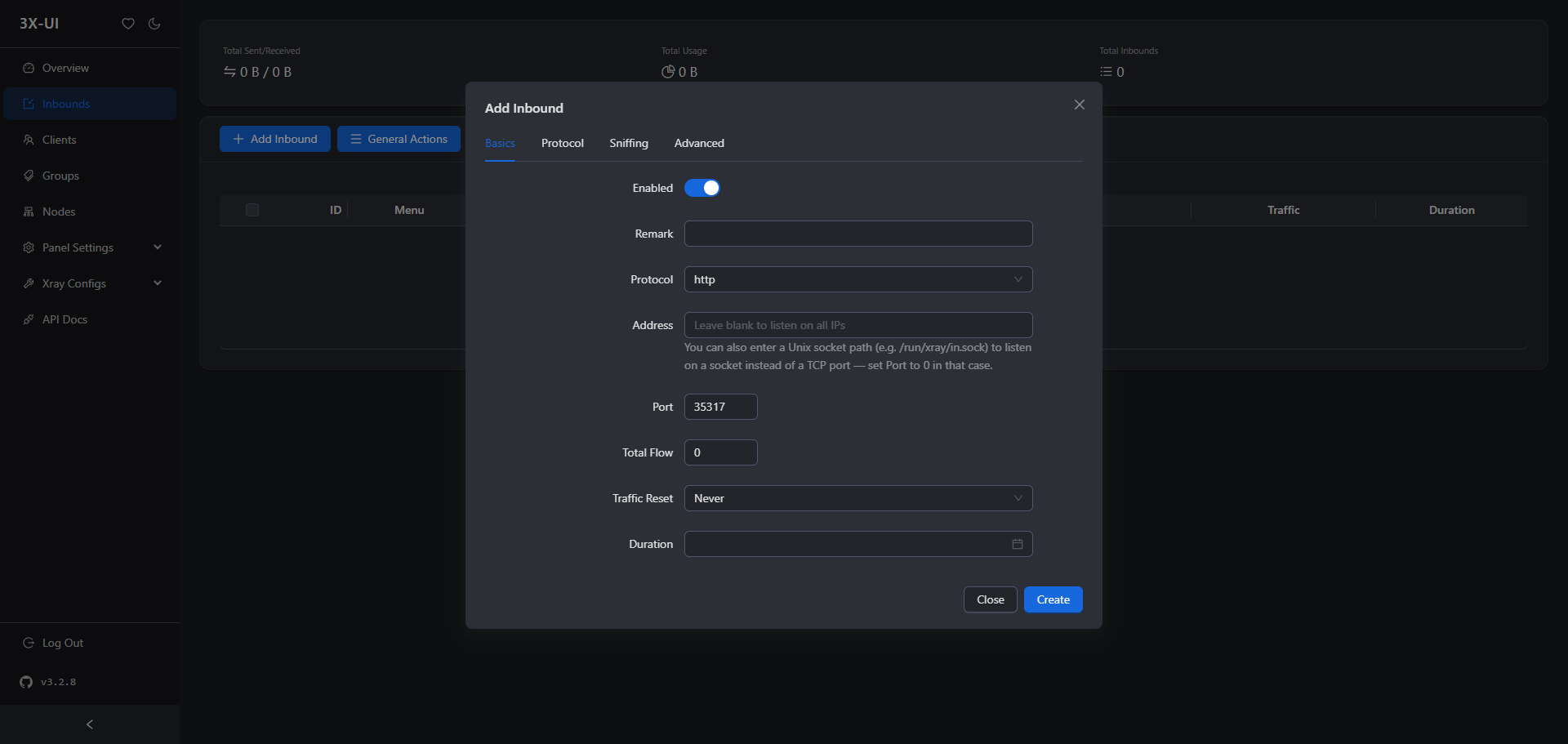Viewport: 1568px width, 744px height.
Task: Click the Total Flow field
Action: (x=721, y=452)
